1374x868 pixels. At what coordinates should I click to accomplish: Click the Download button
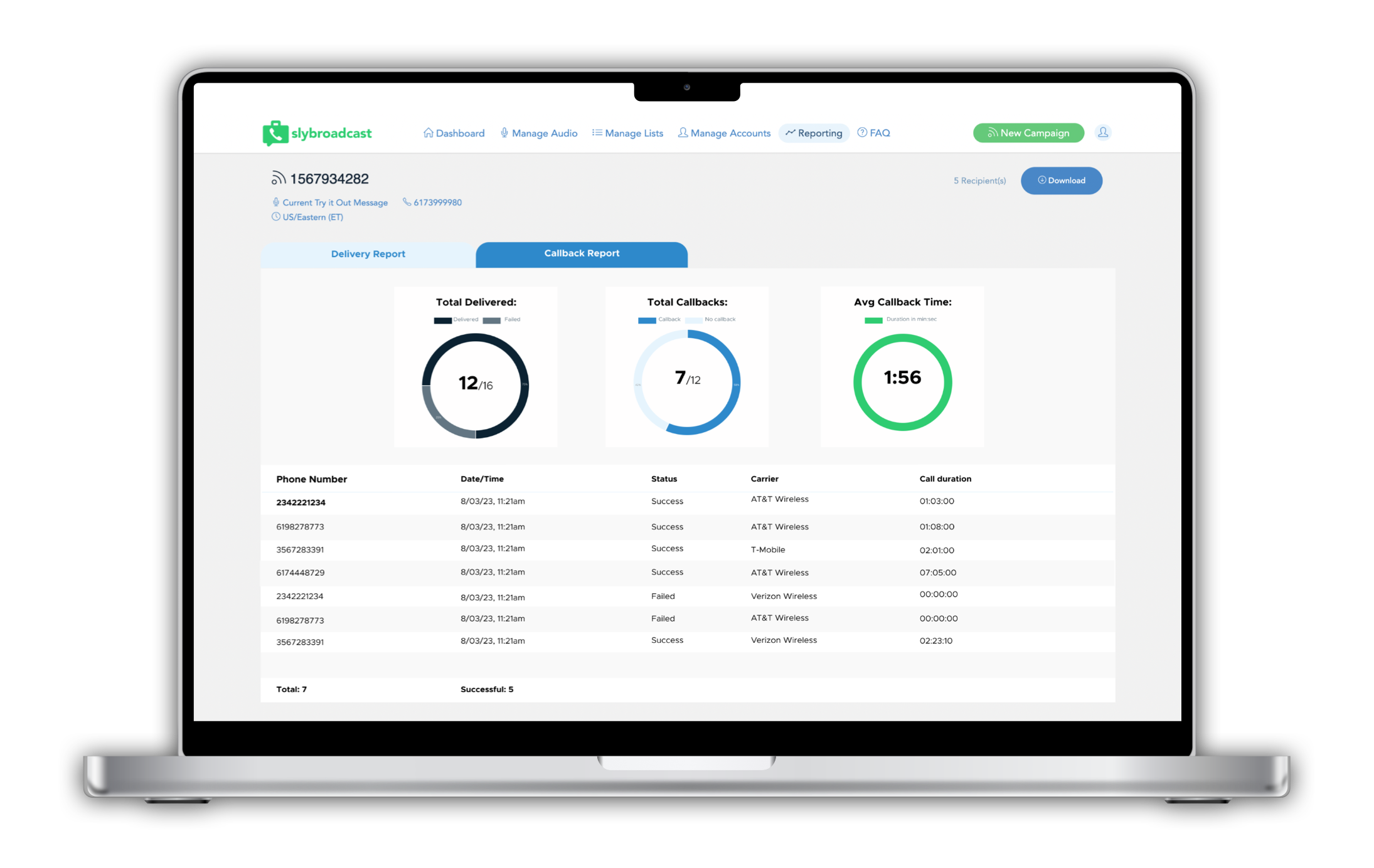pos(1062,180)
